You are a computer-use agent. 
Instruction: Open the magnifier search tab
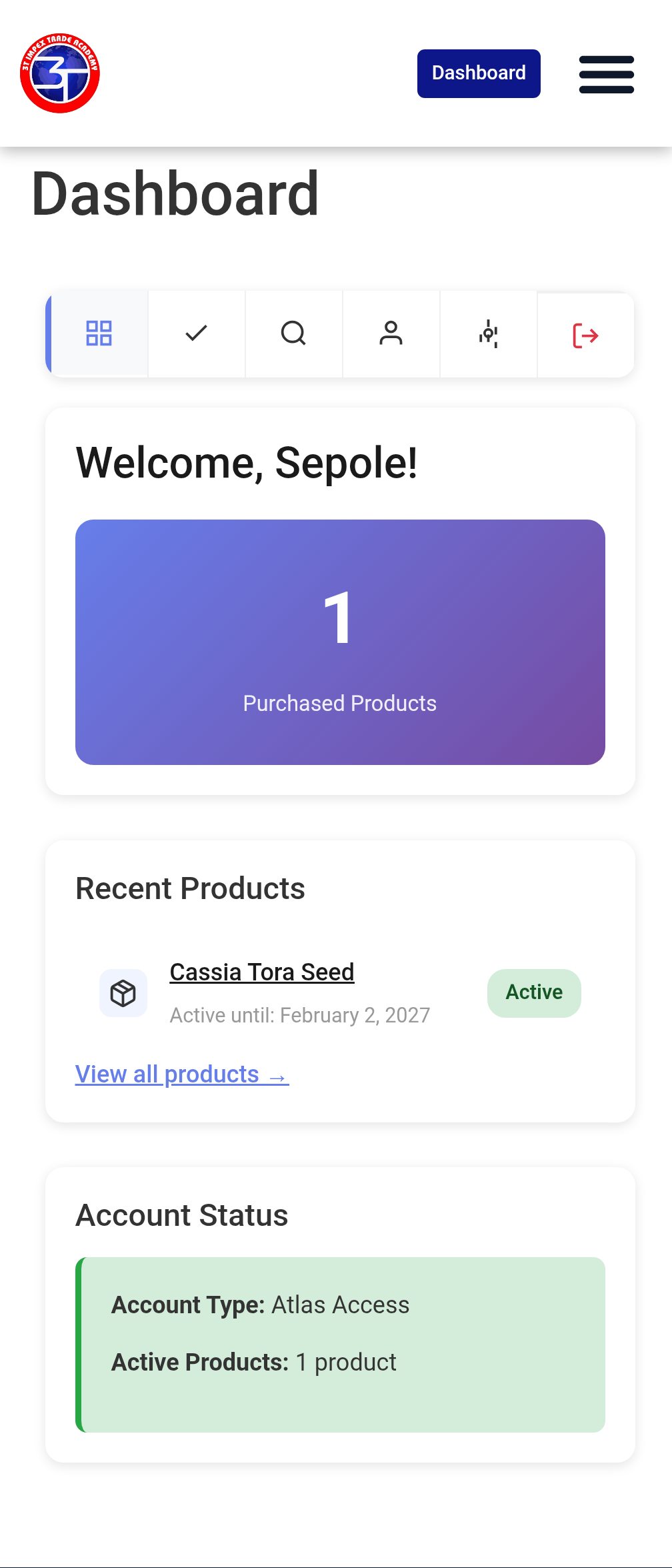click(293, 333)
